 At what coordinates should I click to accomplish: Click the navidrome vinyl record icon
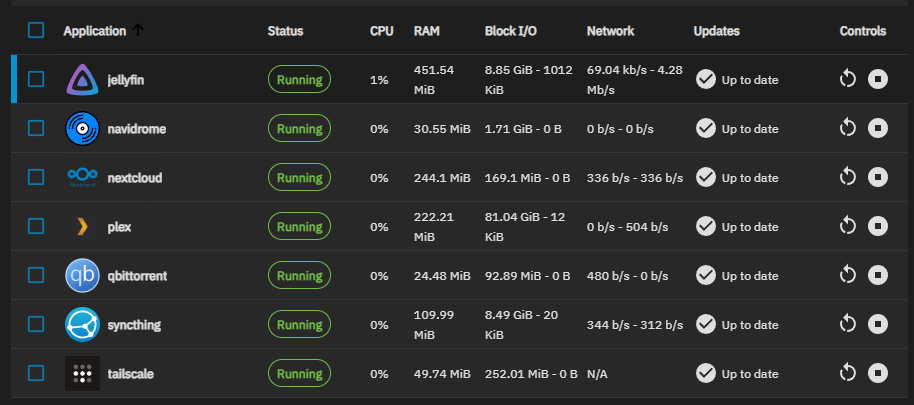[82, 128]
